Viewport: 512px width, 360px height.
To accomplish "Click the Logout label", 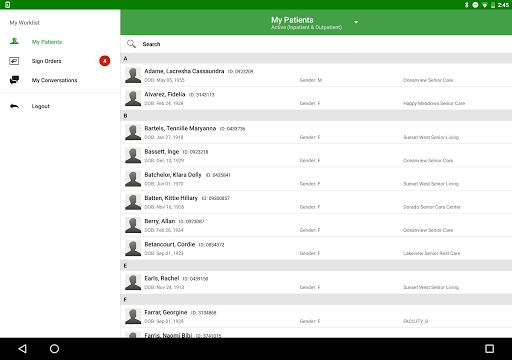I will 41,106.
